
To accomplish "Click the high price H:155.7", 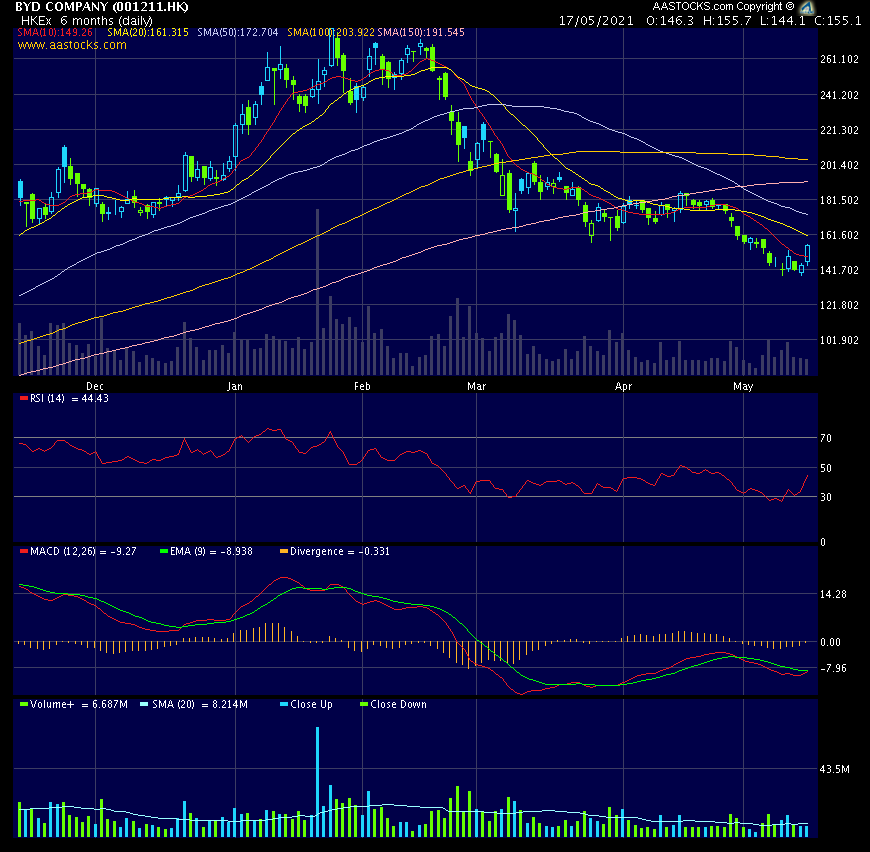I will [727, 21].
